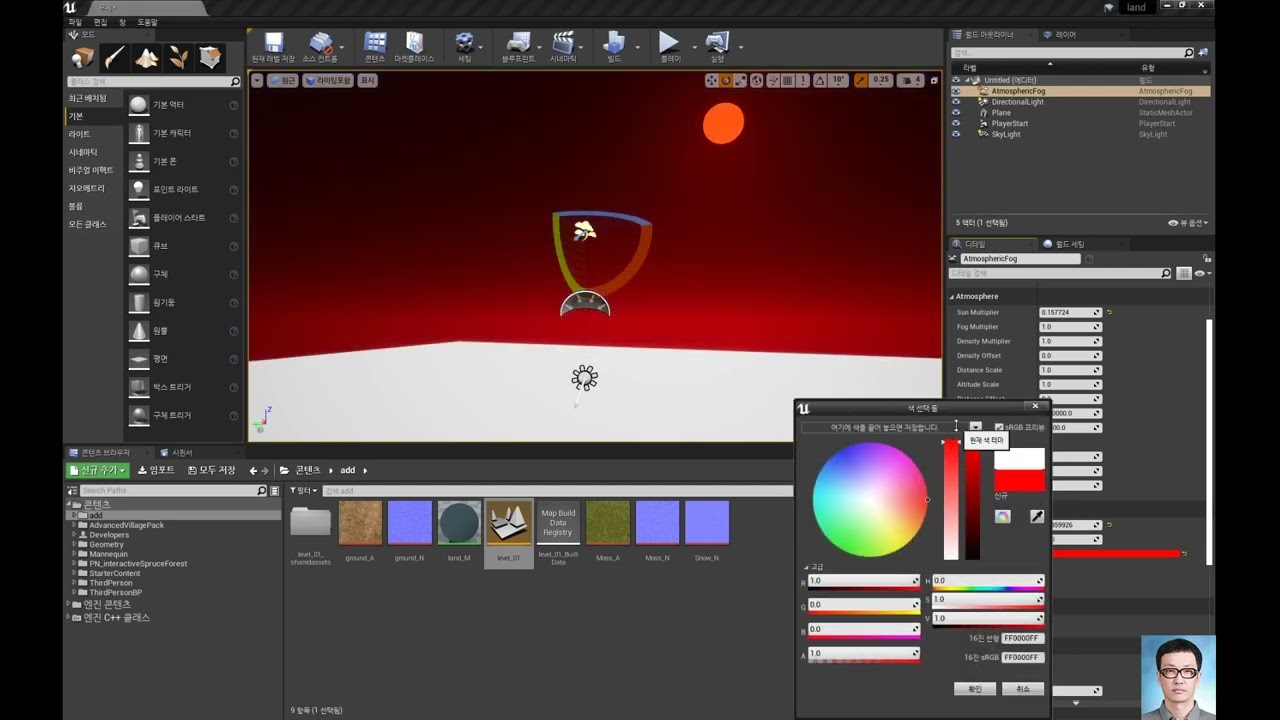Click the Save Current Level toolbar icon
1280x720 pixels.
coord(273,45)
